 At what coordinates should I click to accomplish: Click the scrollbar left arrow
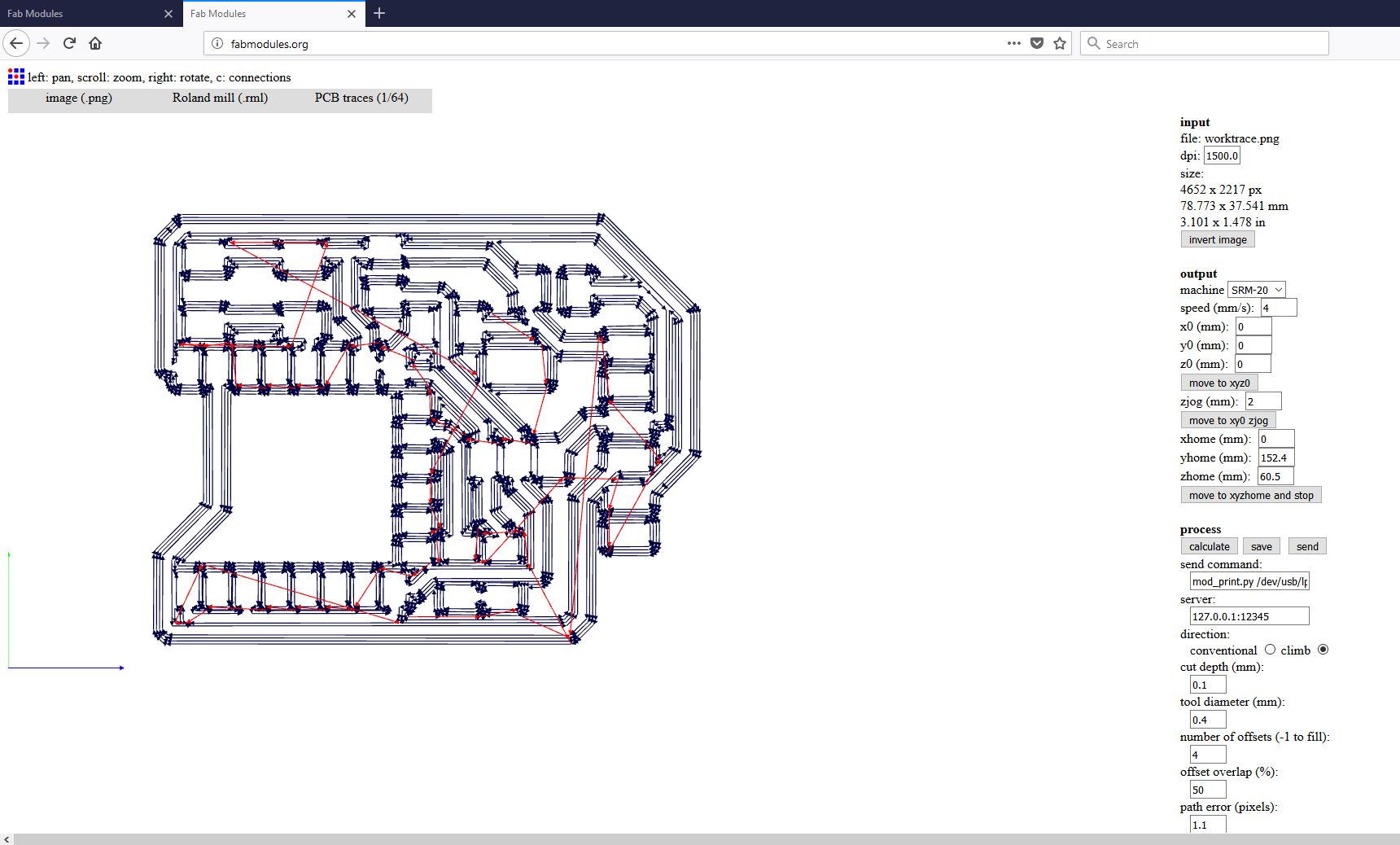[x=7, y=839]
